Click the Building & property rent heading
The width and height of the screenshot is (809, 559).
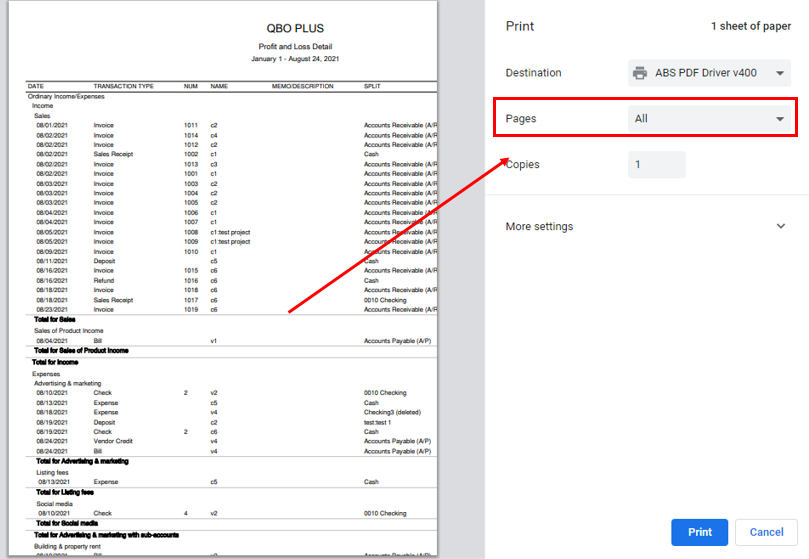click(x=68, y=547)
